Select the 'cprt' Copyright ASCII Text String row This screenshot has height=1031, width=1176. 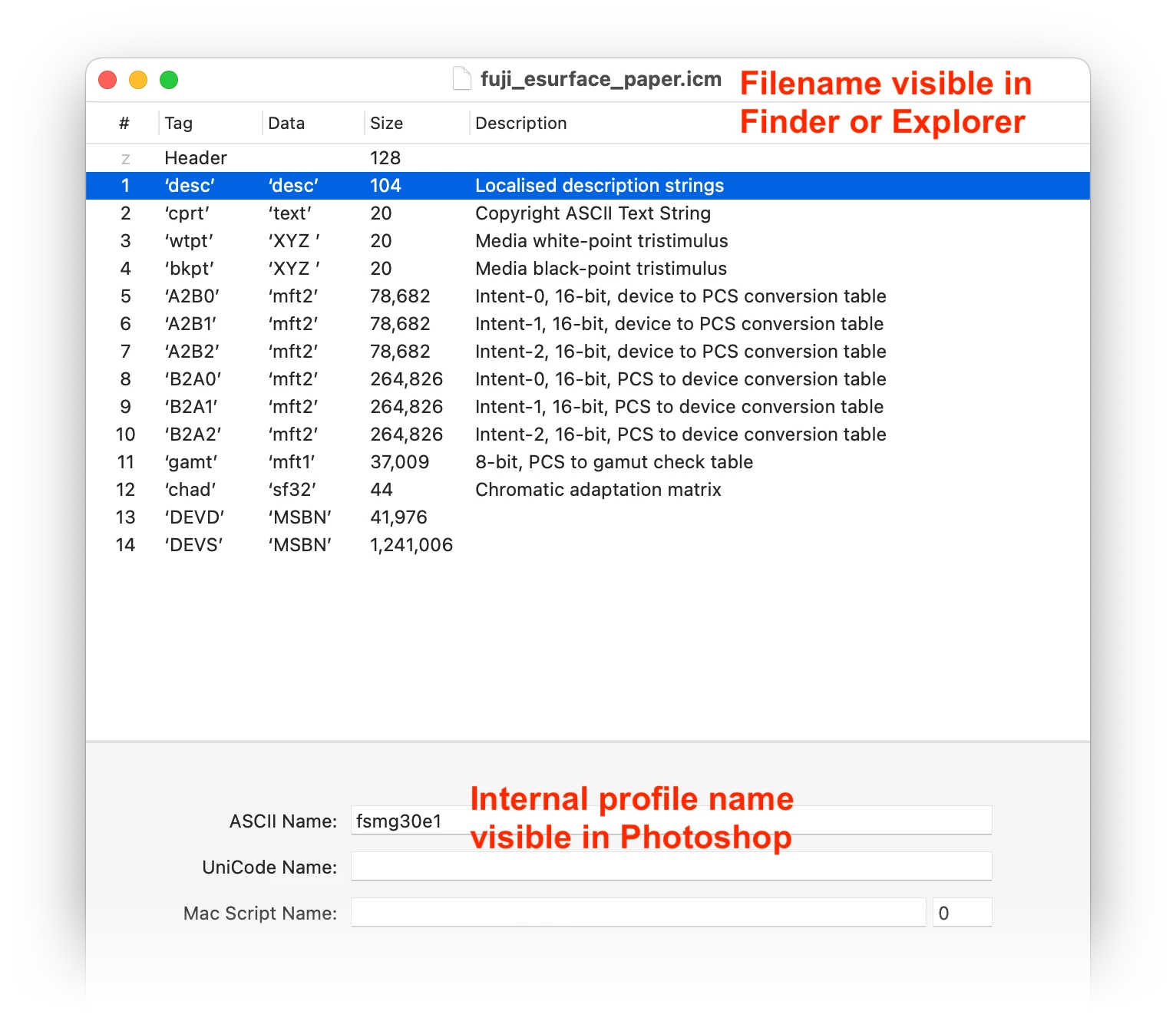click(588, 213)
